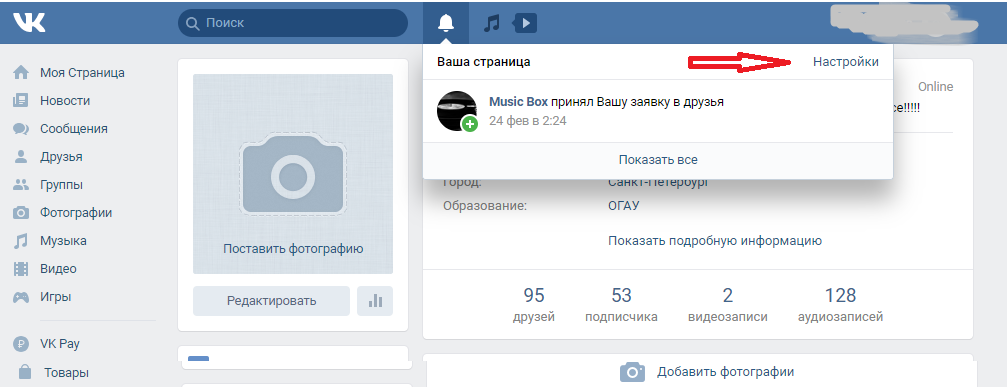Open Фотографии from the left menu
This screenshot has height=387, width=1007.
click(x=76, y=212)
